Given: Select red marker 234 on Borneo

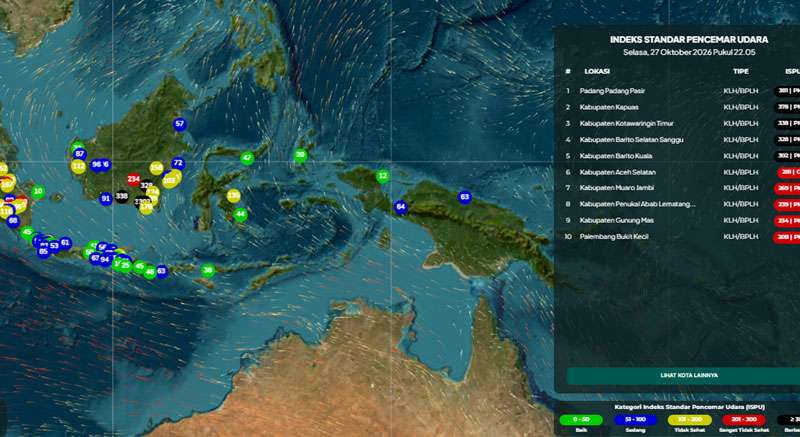Looking at the screenshot, I should (134, 179).
